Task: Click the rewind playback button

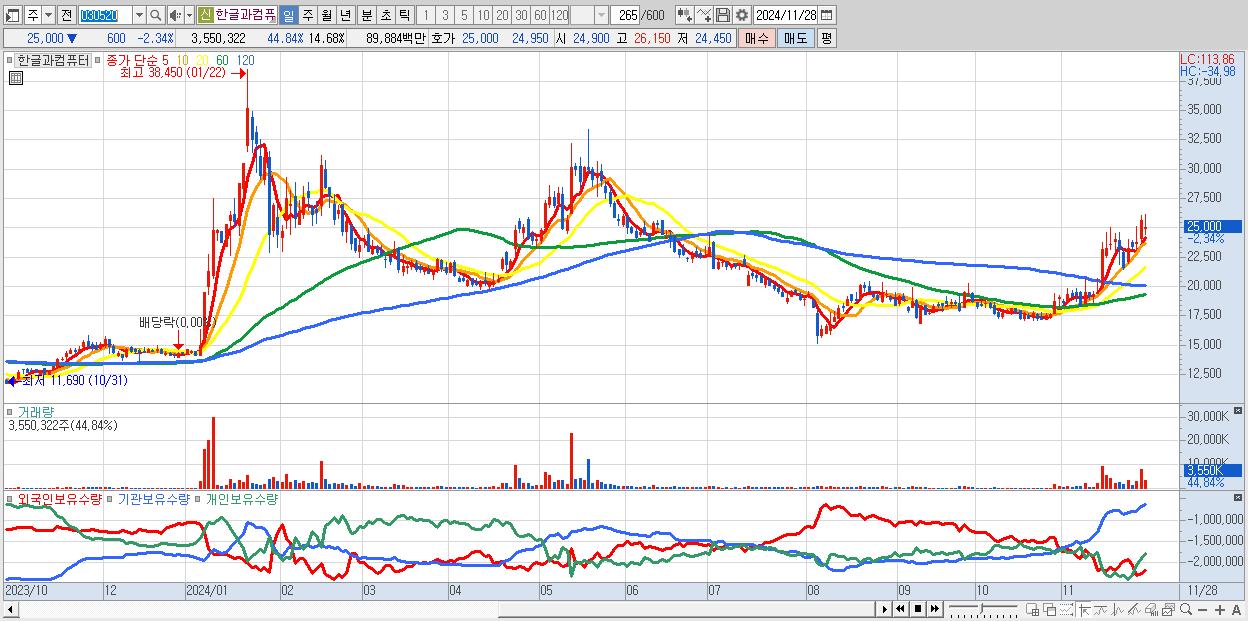Action: point(900,609)
